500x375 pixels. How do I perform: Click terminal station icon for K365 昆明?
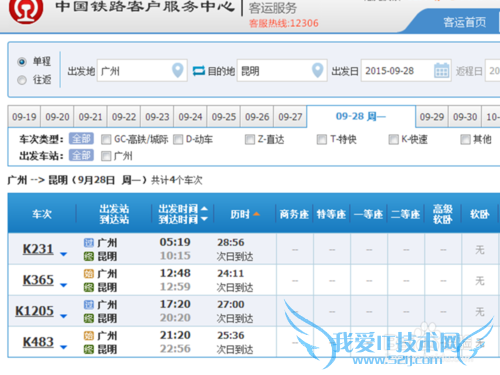(88, 287)
